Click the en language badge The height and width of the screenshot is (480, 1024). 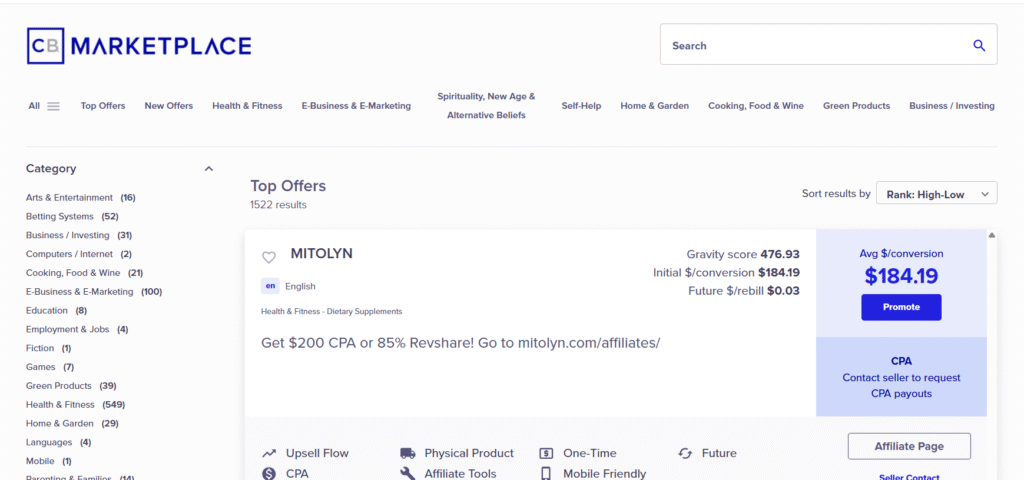(270, 286)
